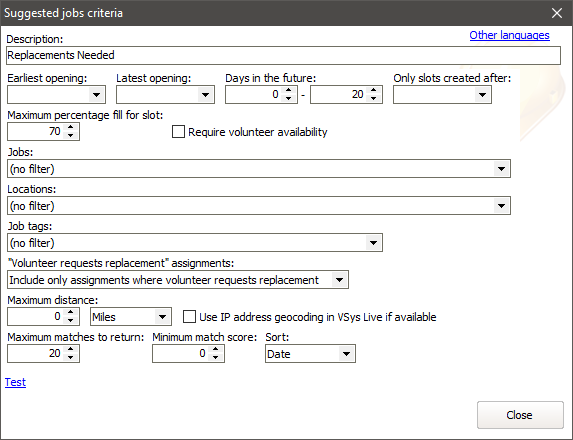
Task: Click the Close button
Action: point(520,415)
